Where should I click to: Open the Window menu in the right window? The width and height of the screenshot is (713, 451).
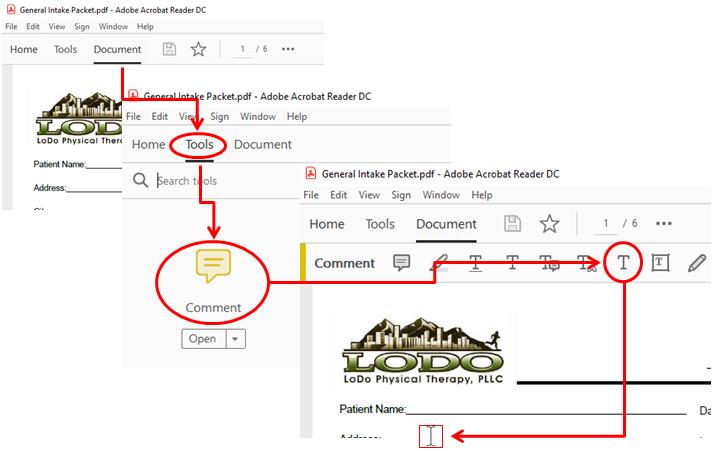coord(441,195)
